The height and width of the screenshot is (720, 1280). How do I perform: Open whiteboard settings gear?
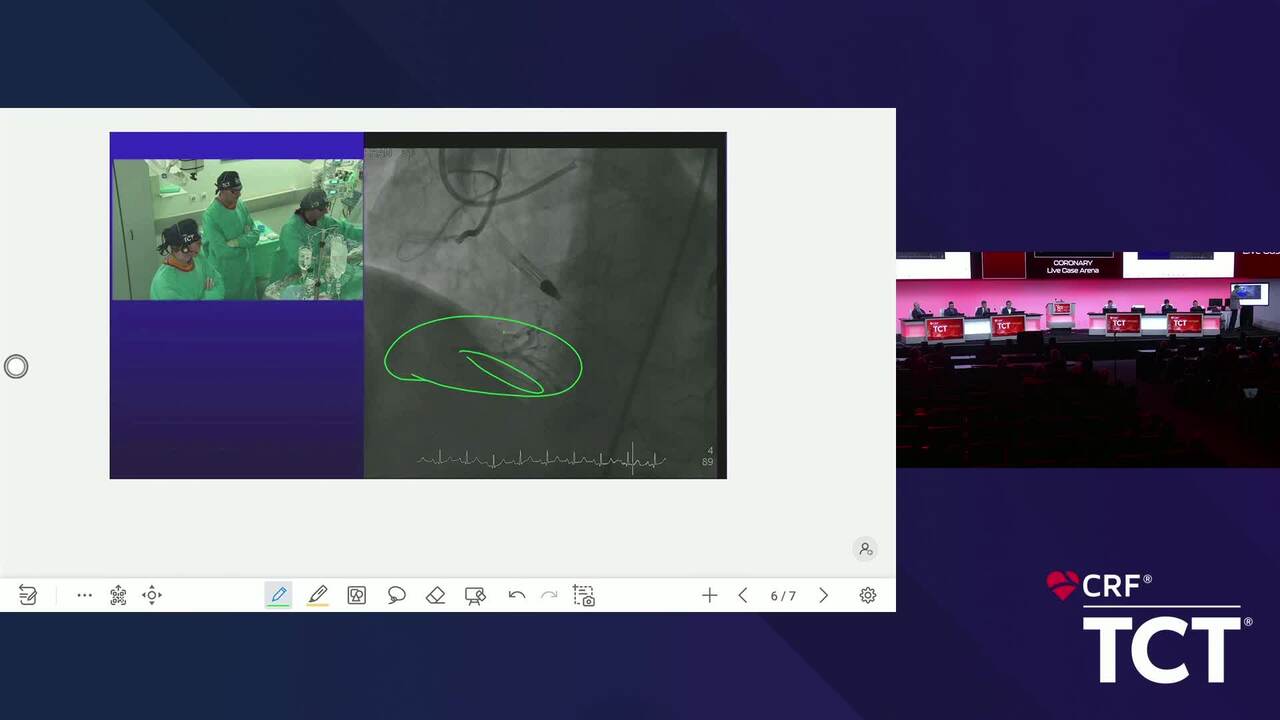point(867,595)
